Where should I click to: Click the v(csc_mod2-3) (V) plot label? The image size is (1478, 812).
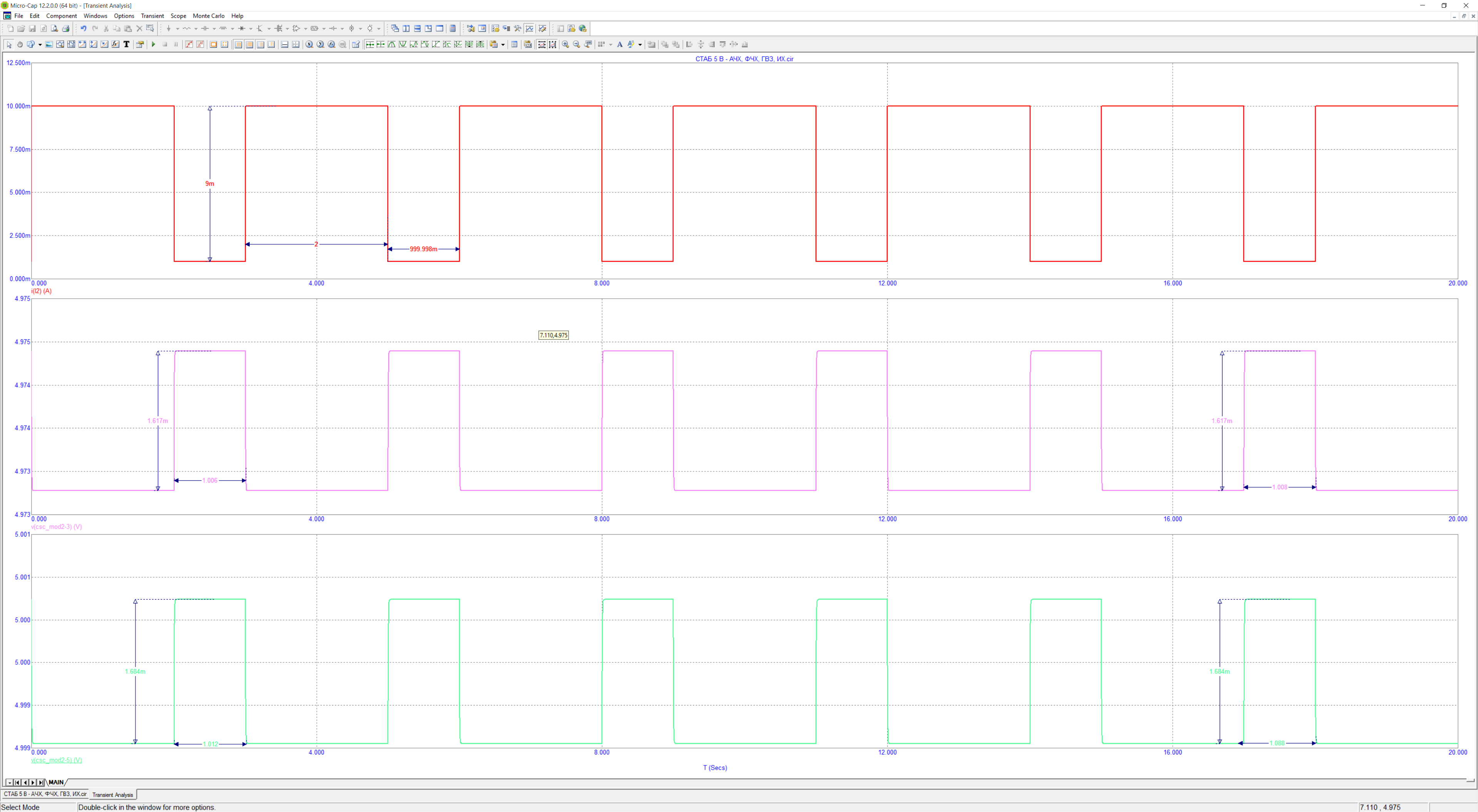click(x=56, y=526)
